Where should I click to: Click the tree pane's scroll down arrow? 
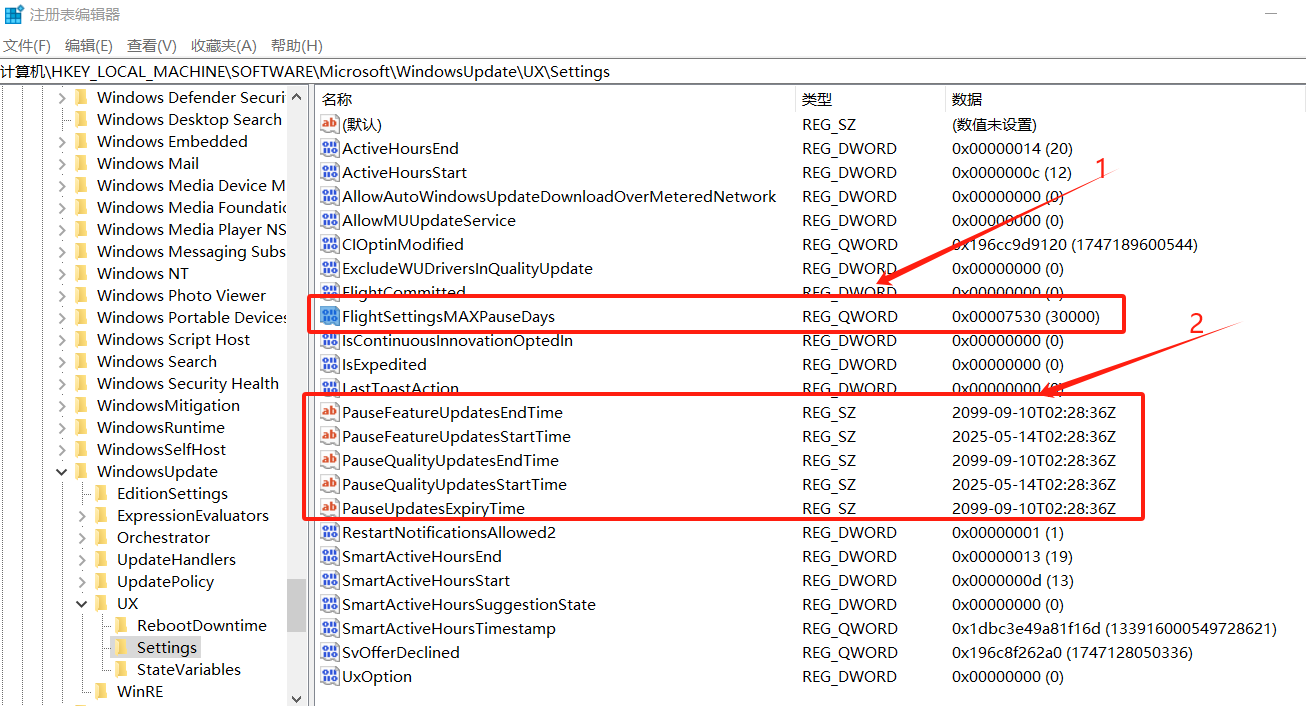pyautogui.click(x=296, y=698)
